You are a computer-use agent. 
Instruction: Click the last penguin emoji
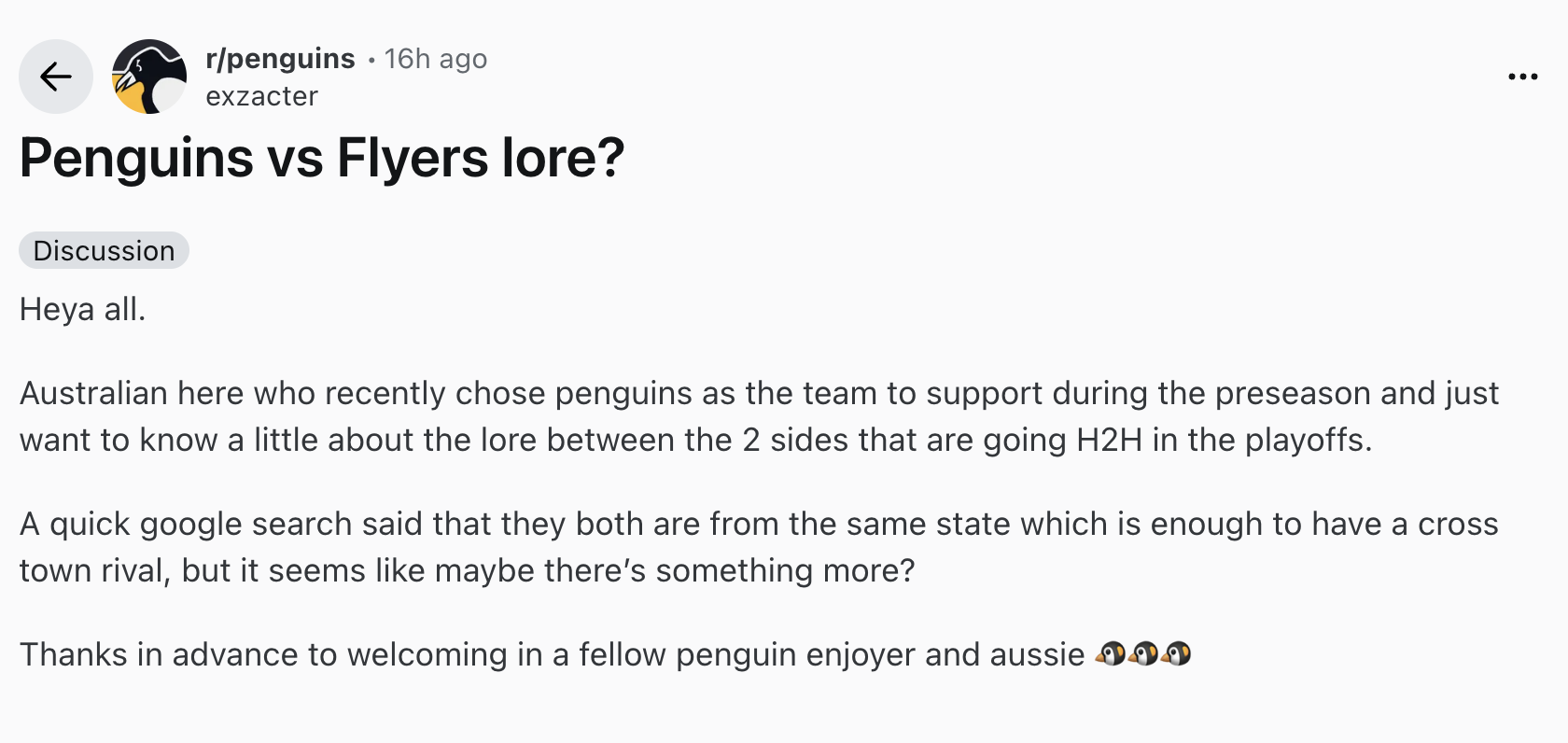(1177, 654)
